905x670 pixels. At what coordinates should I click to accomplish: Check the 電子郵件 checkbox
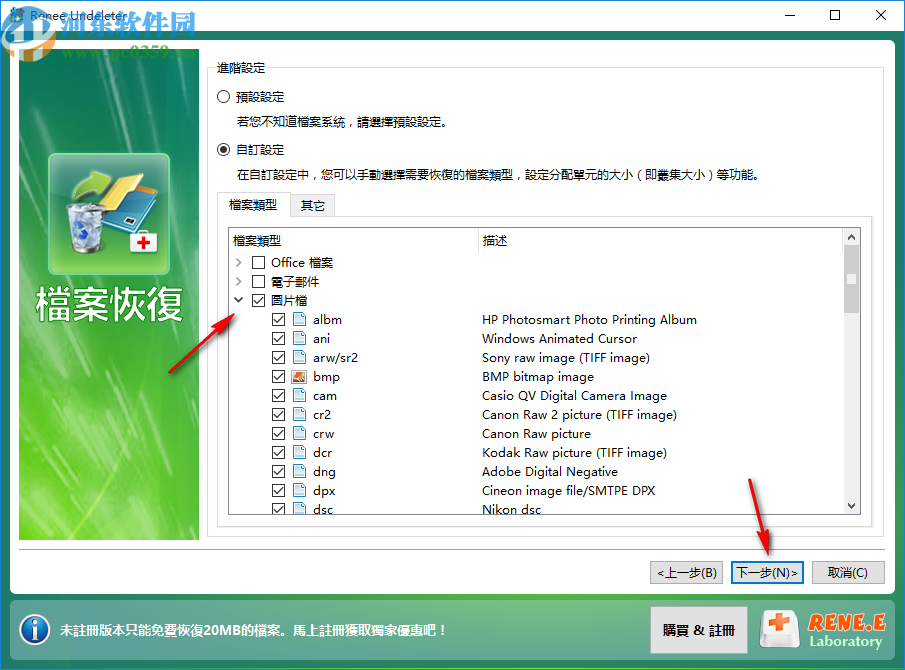tap(259, 282)
